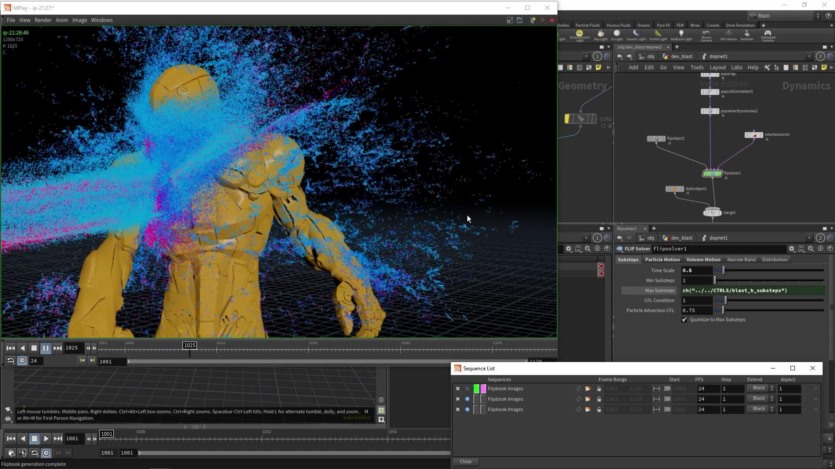Open Layout menu in network editor
The height and width of the screenshot is (469, 835).
point(717,68)
